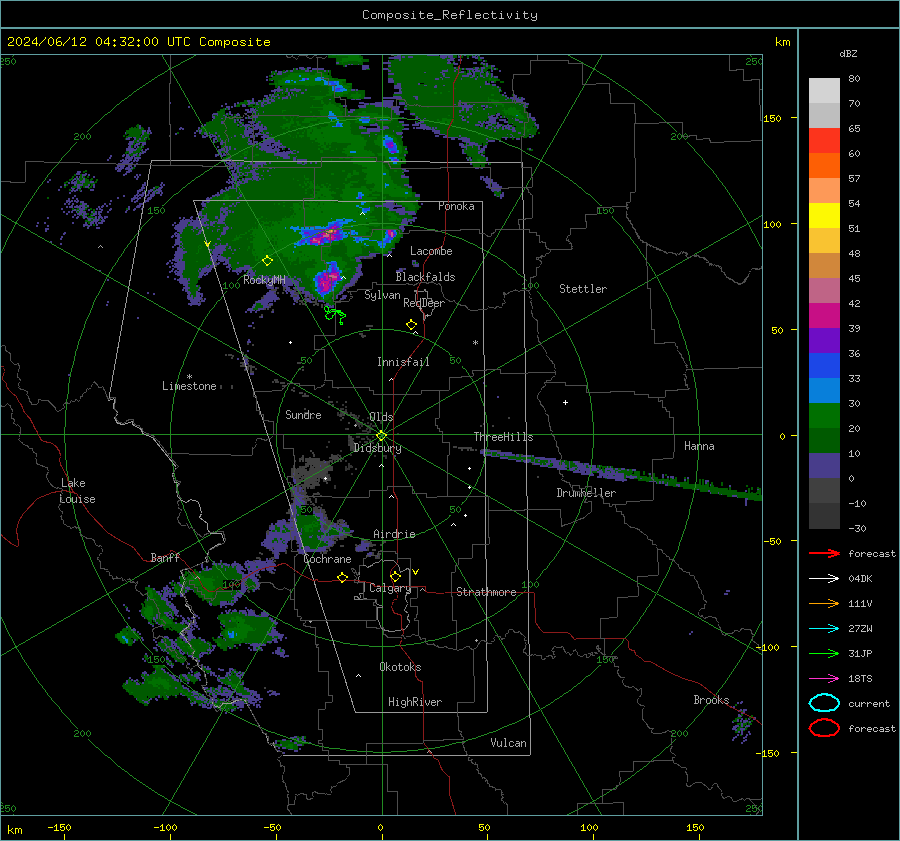Click the green storm track outline near Sylvan

click(335, 315)
